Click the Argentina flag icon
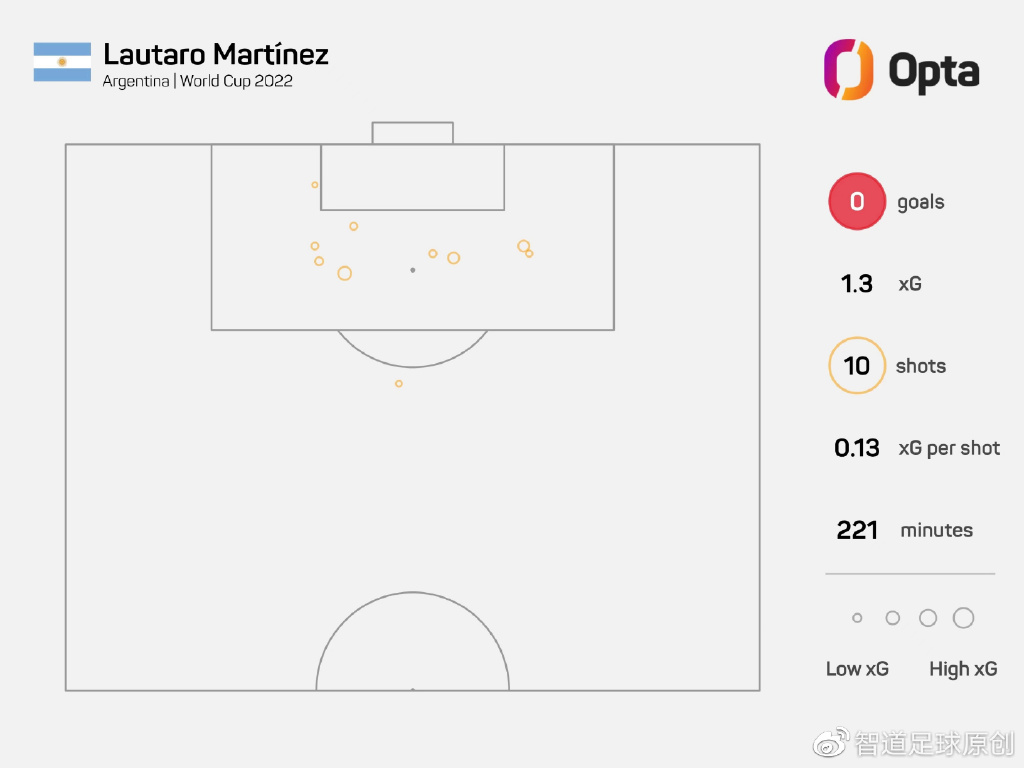The height and width of the screenshot is (768, 1024). tap(62, 62)
